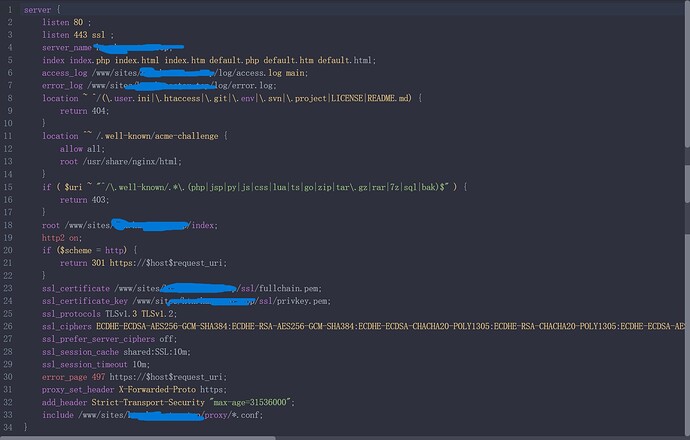The image size is (690, 440).
Task: Click line number 34 in the gutter
Action: (x=8, y=427)
